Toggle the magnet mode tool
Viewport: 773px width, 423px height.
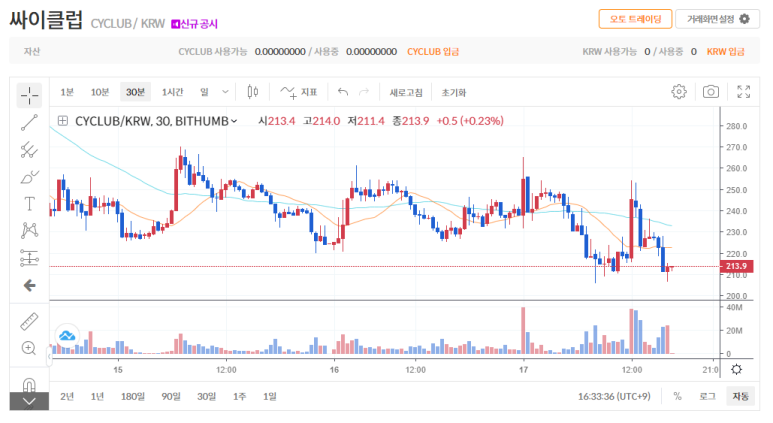click(29, 385)
